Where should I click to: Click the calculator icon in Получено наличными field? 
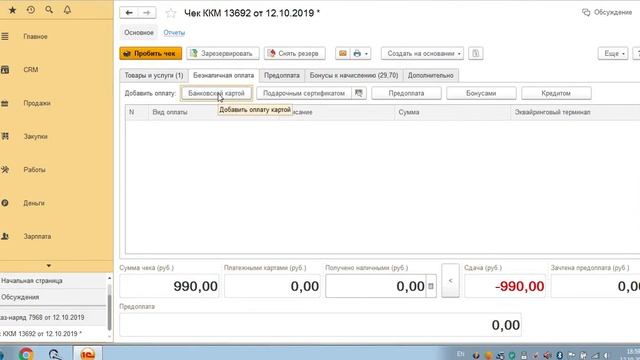tap(431, 286)
